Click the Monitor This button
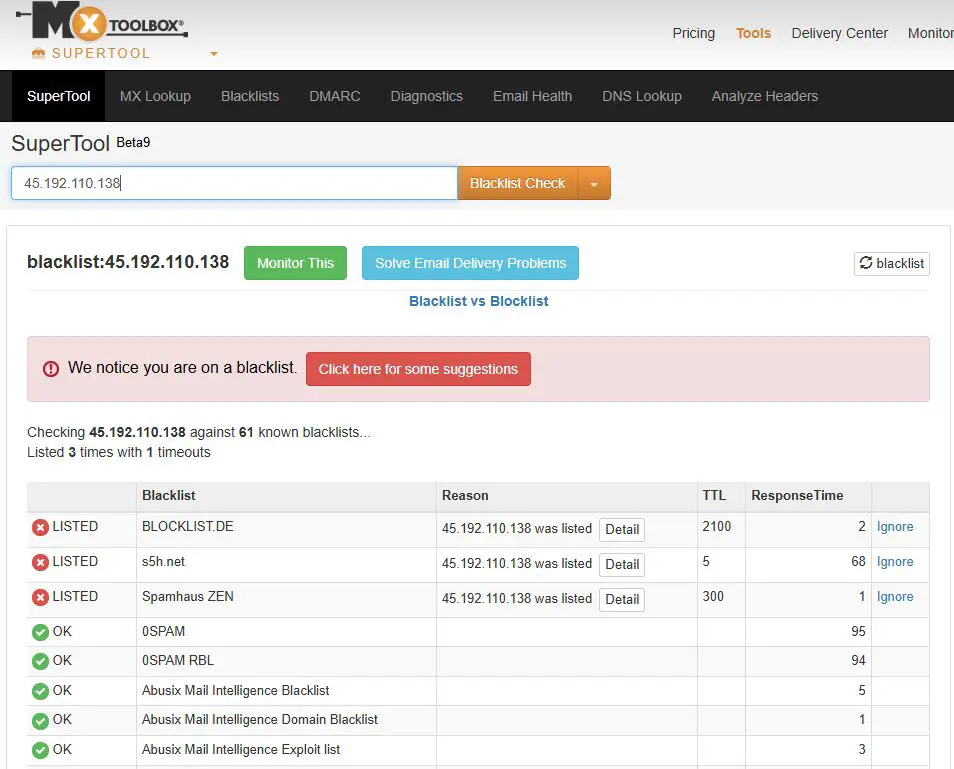The image size is (954, 769). pyautogui.click(x=295, y=263)
